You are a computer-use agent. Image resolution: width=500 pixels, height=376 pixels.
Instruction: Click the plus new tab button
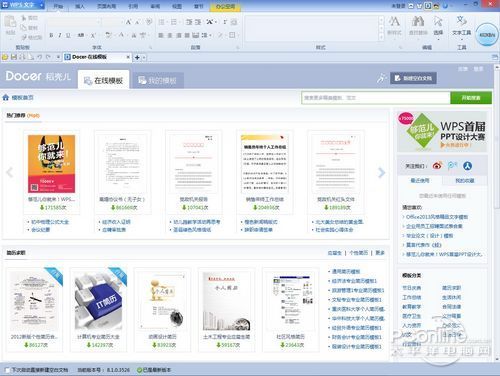pos(137,57)
